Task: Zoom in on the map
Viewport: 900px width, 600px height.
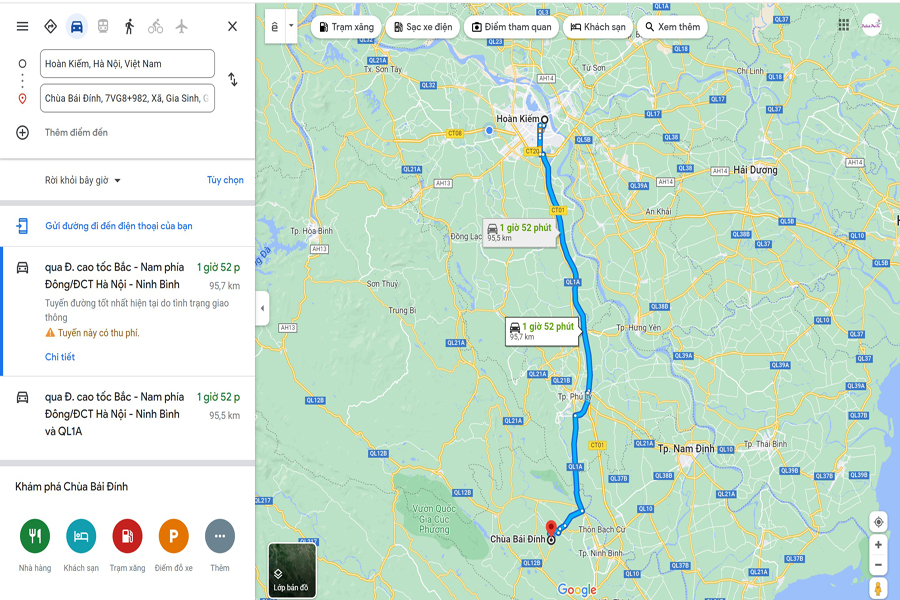Action: click(x=878, y=544)
